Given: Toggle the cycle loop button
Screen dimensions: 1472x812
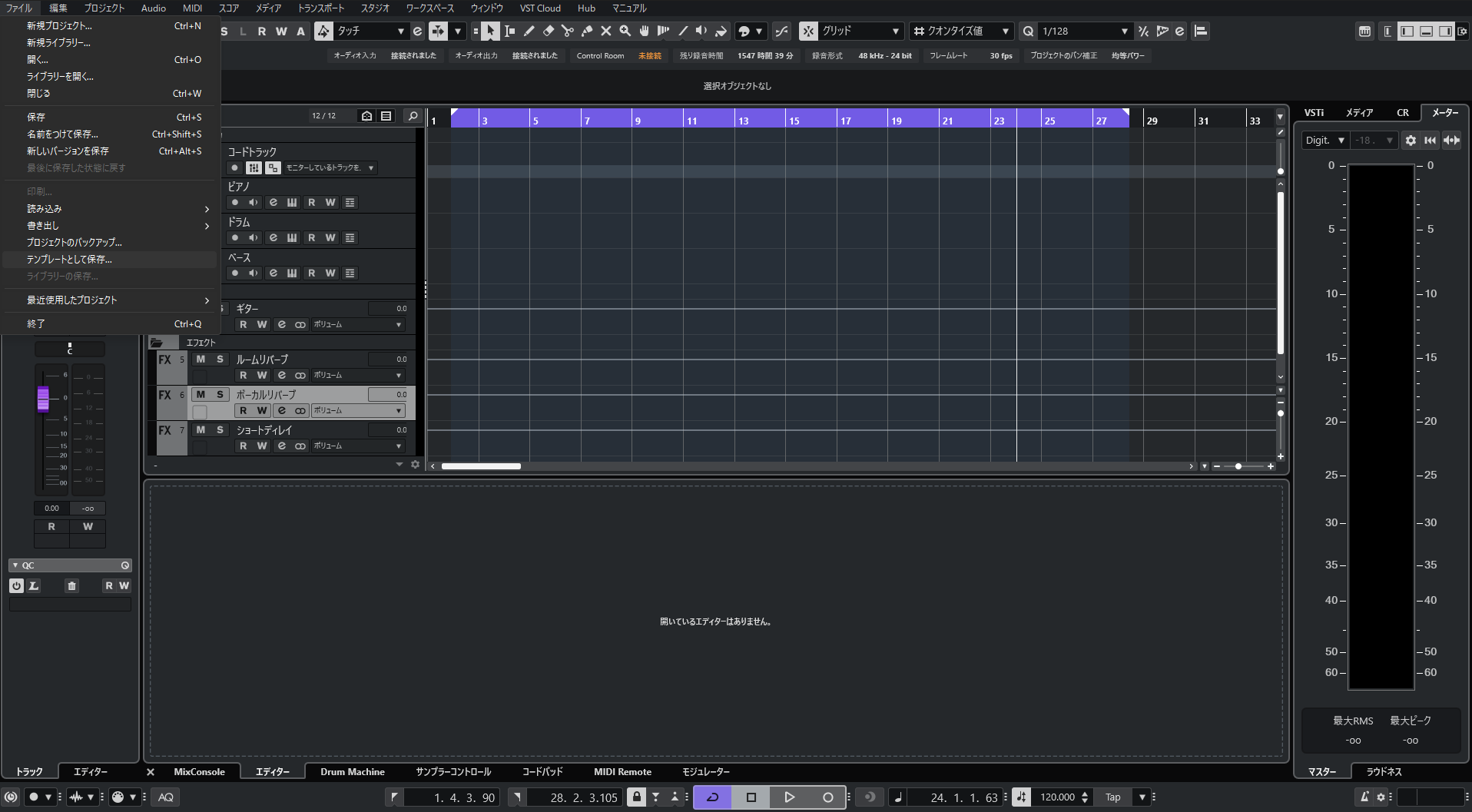Looking at the screenshot, I should pyautogui.click(x=712, y=797).
